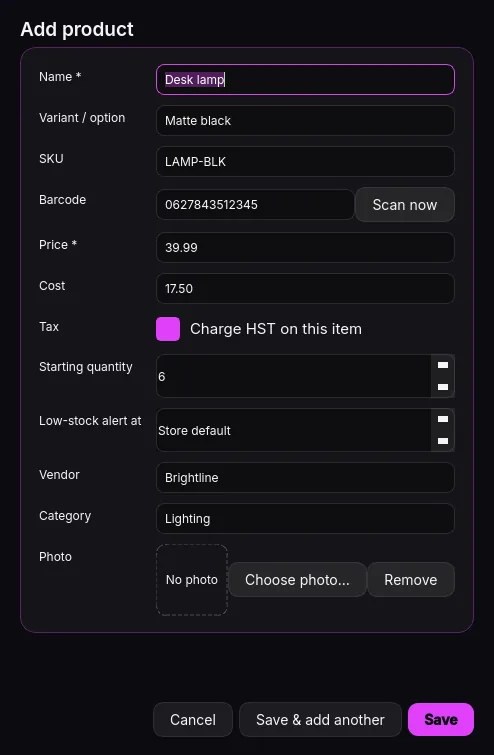Save the product
This screenshot has width=494, height=755.
coord(441,719)
